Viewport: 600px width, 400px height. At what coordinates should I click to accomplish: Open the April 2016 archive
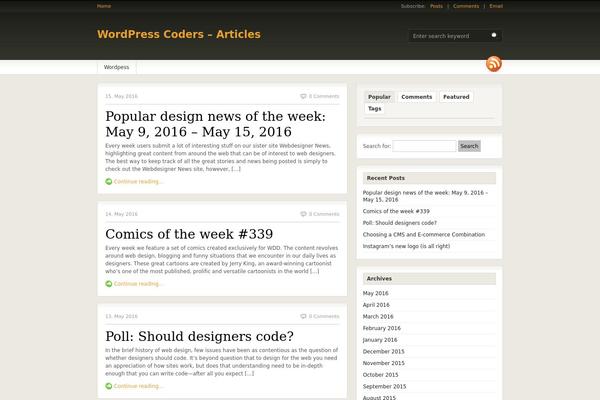click(376, 305)
